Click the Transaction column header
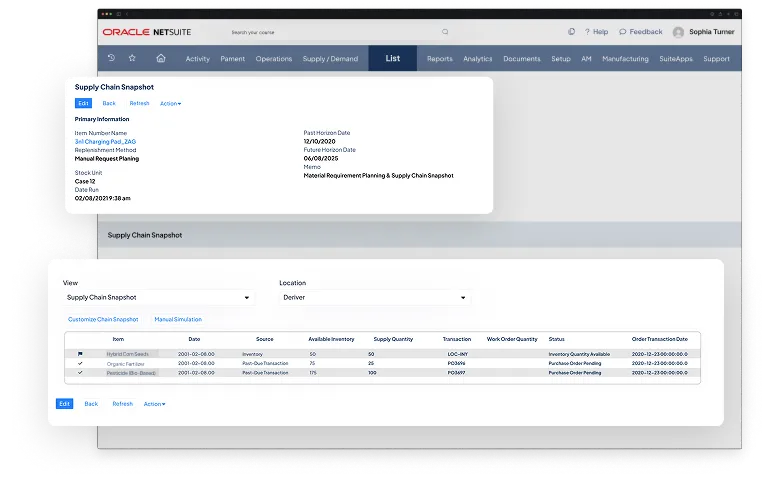 457,339
